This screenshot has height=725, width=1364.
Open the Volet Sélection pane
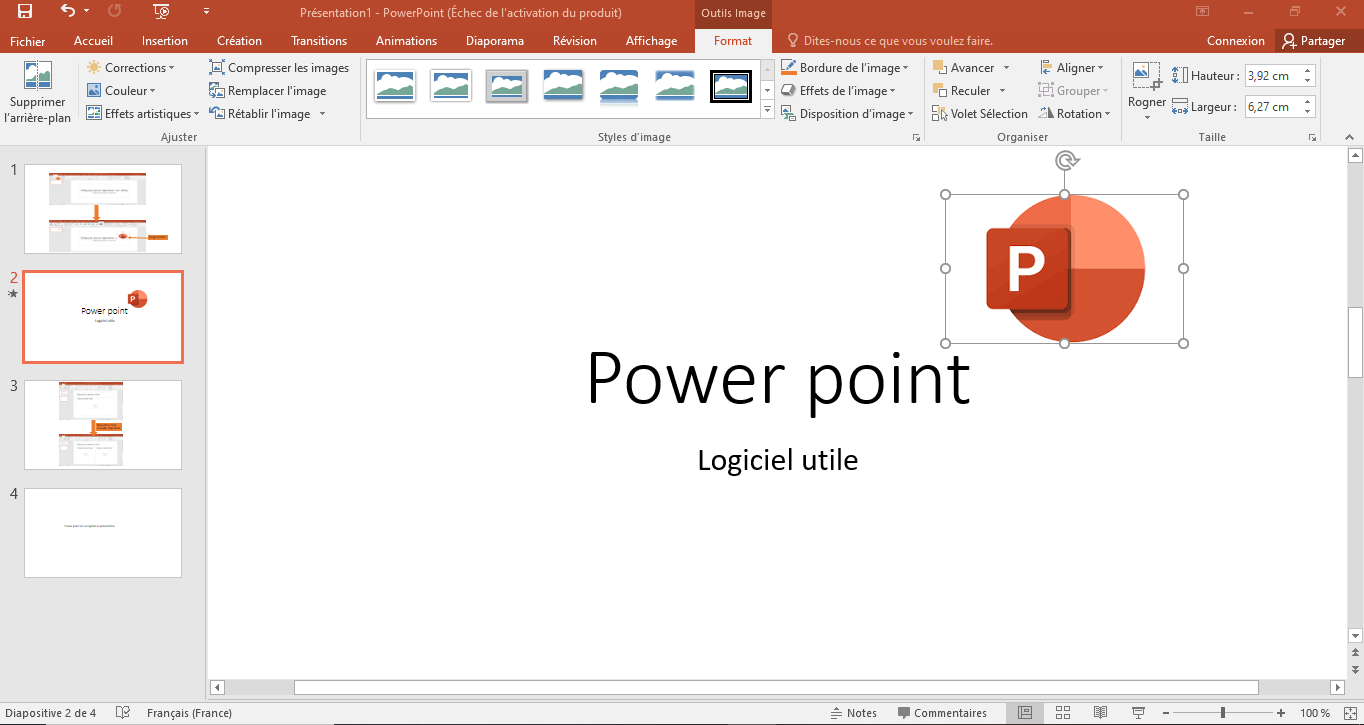[x=980, y=114]
